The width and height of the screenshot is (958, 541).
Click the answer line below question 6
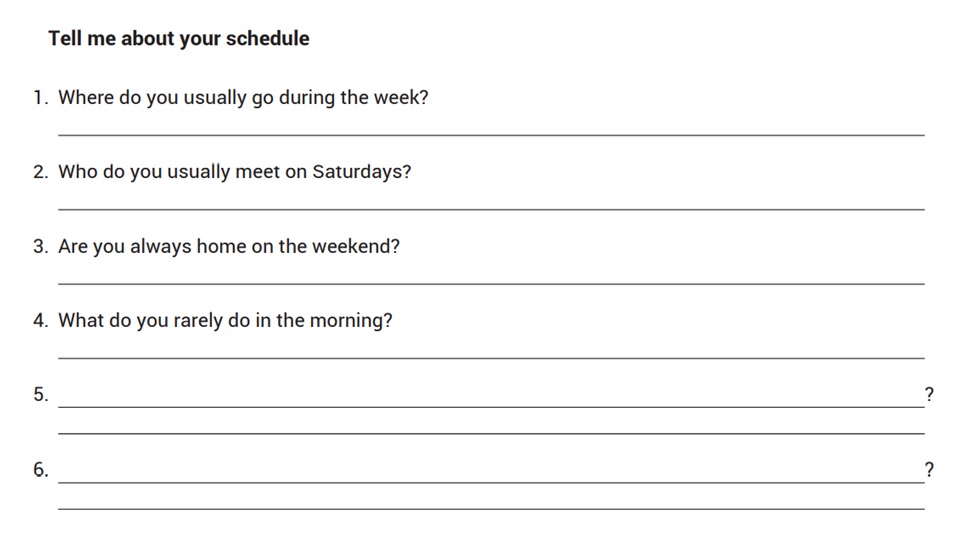point(491,508)
